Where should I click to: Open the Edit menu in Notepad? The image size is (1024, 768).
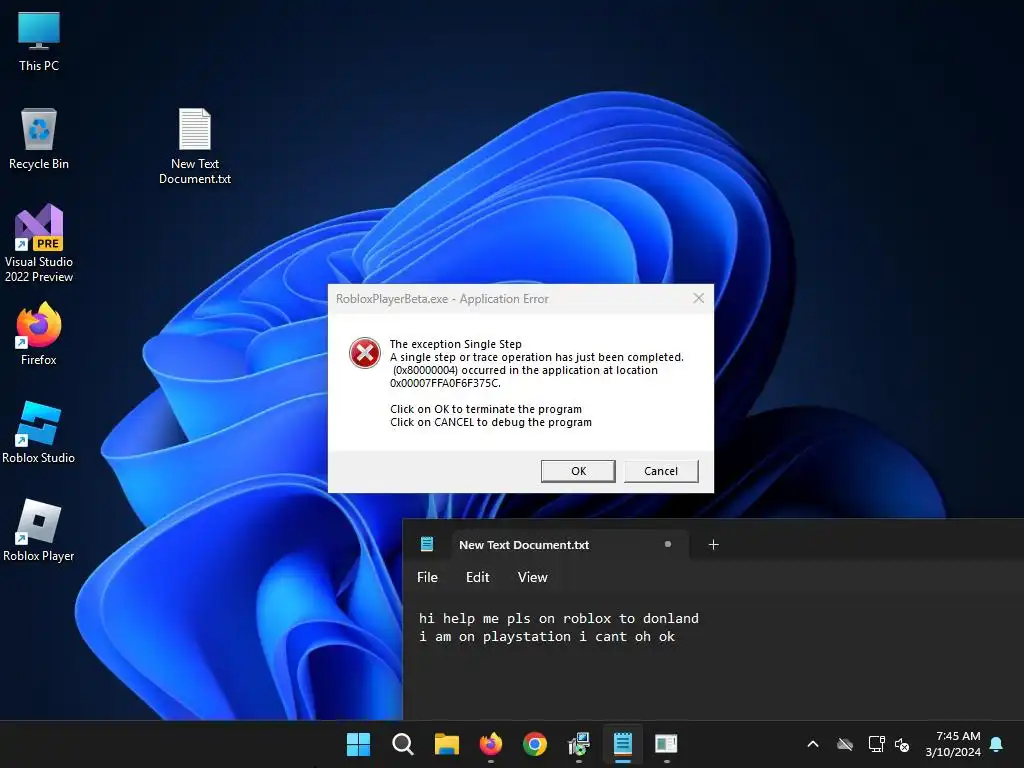477,577
